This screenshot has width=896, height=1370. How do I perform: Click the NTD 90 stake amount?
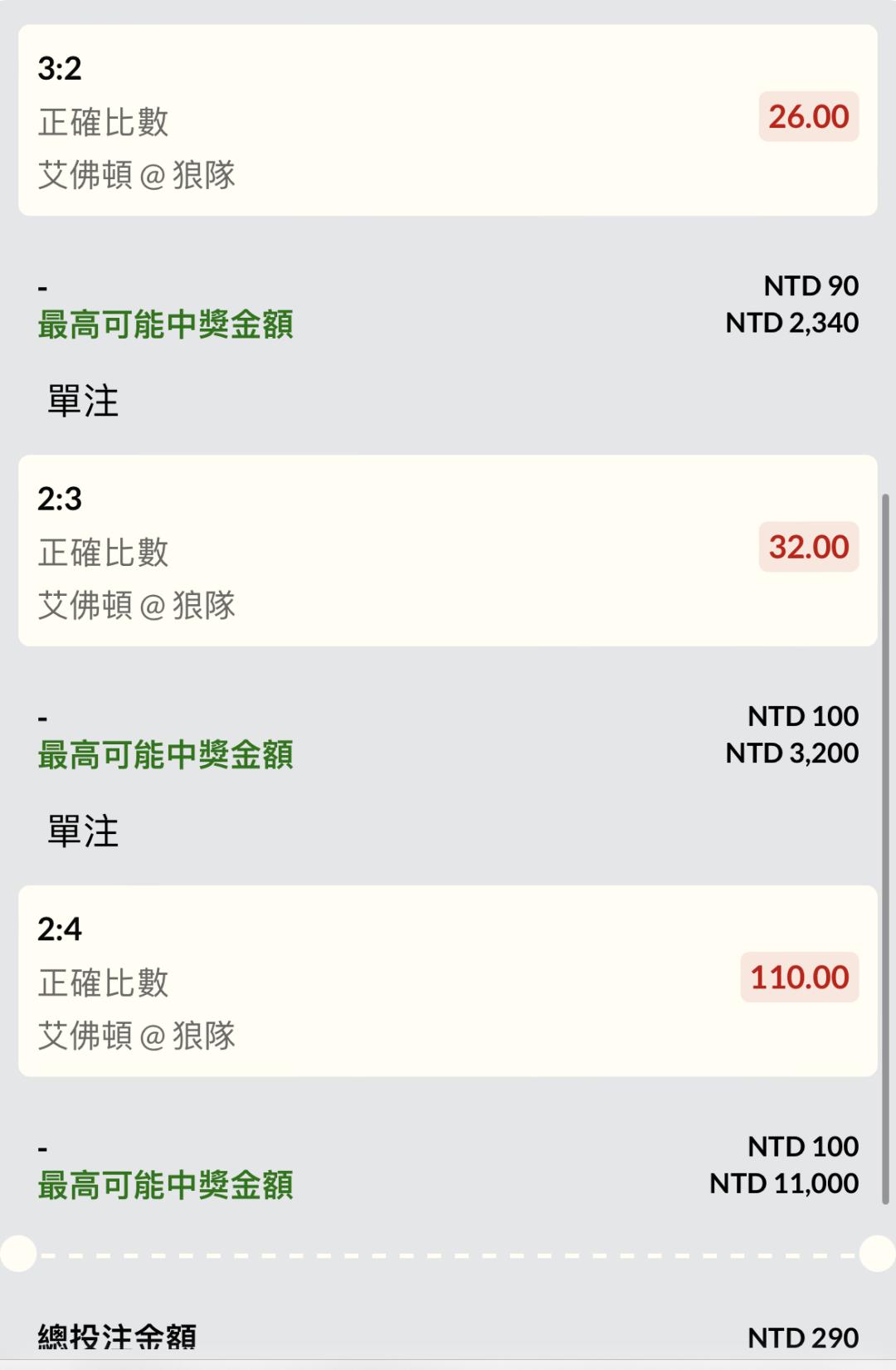click(x=811, y=286)
